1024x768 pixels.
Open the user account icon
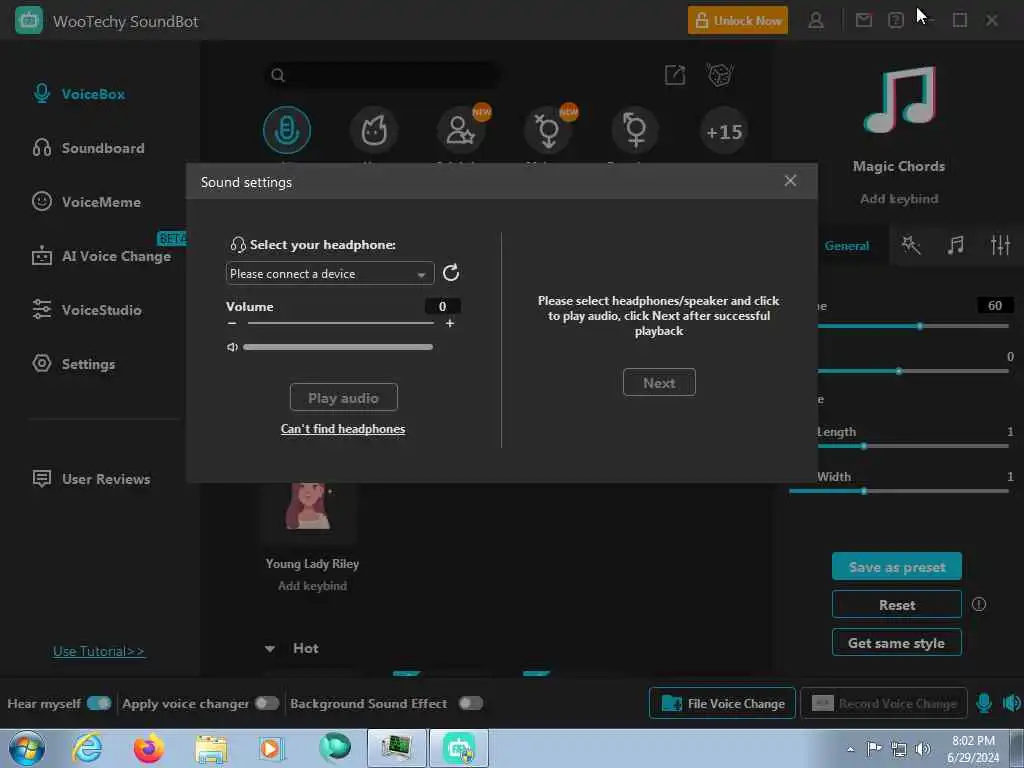click(816, 21)
